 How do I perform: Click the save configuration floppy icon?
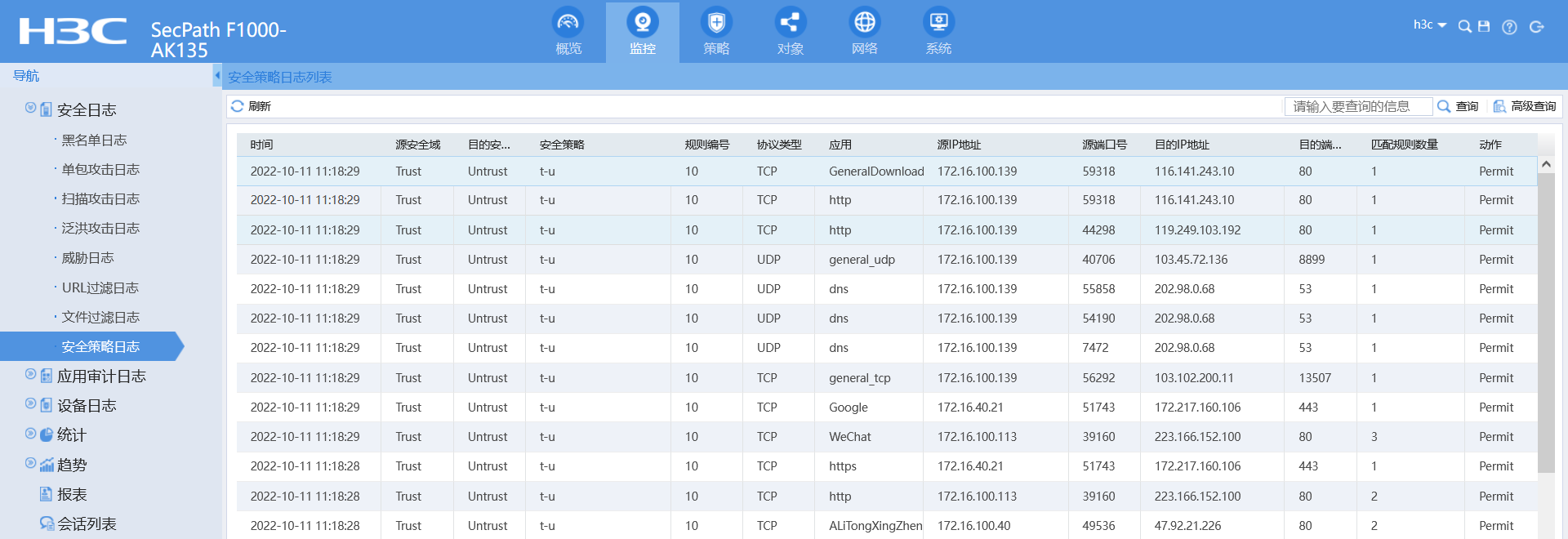1485,26
